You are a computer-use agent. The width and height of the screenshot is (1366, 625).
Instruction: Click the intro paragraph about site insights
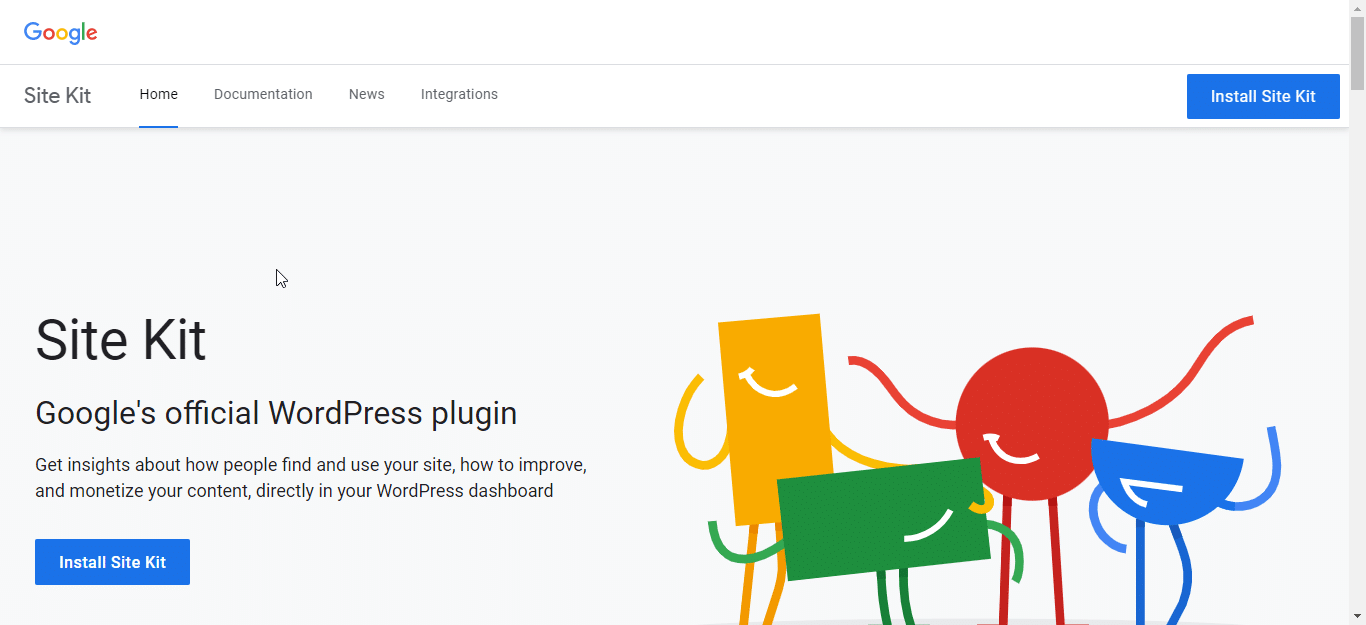pos(310,477)
